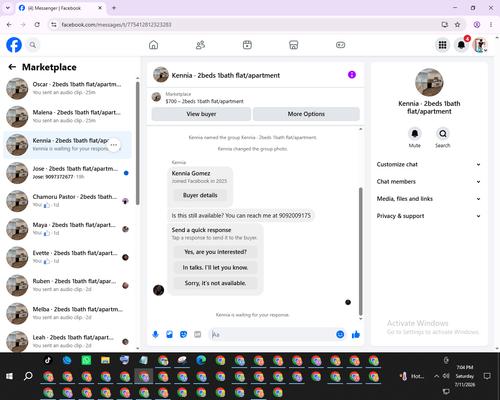Open the Chrome profile icon

point(477,25)
